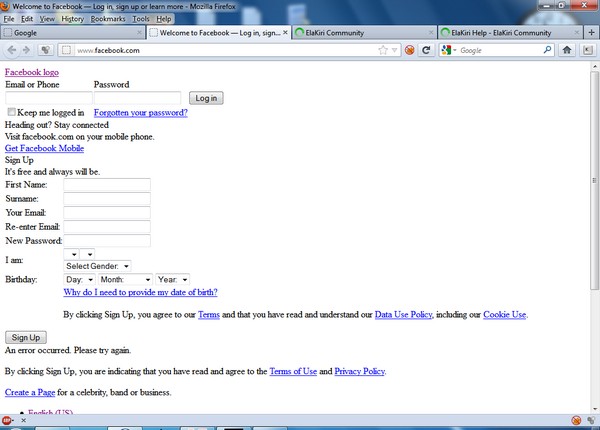Click the Sign Up button
Screen dimensions: 600x430
tap(26, 337)
